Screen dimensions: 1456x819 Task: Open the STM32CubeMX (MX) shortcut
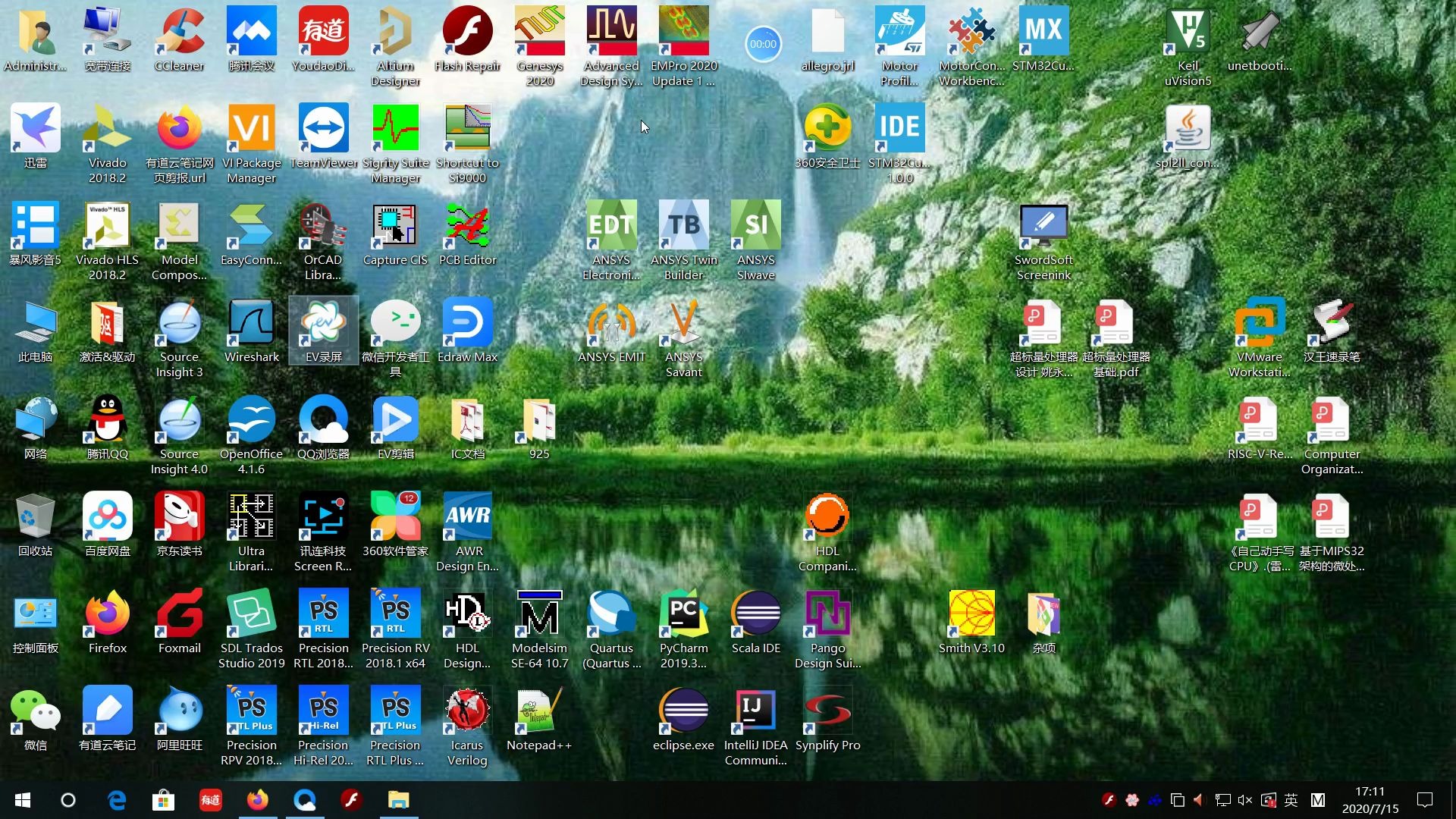click(x=1043, y=39)
